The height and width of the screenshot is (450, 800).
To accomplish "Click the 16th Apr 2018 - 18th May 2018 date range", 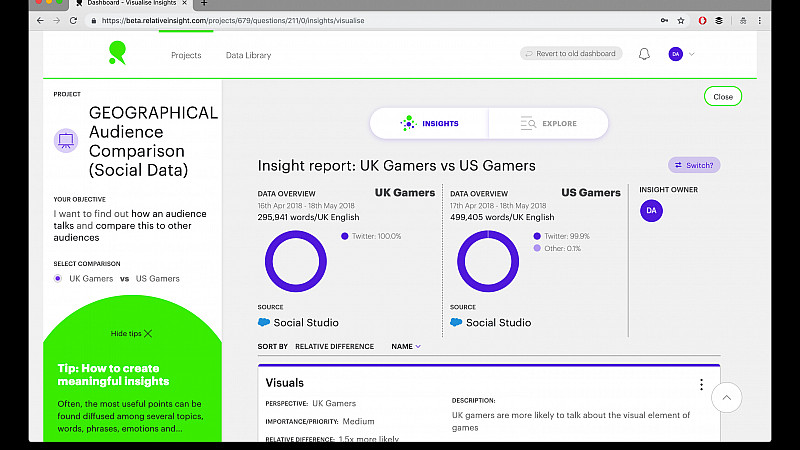I will pyautogui.click(x=306, y=206).
